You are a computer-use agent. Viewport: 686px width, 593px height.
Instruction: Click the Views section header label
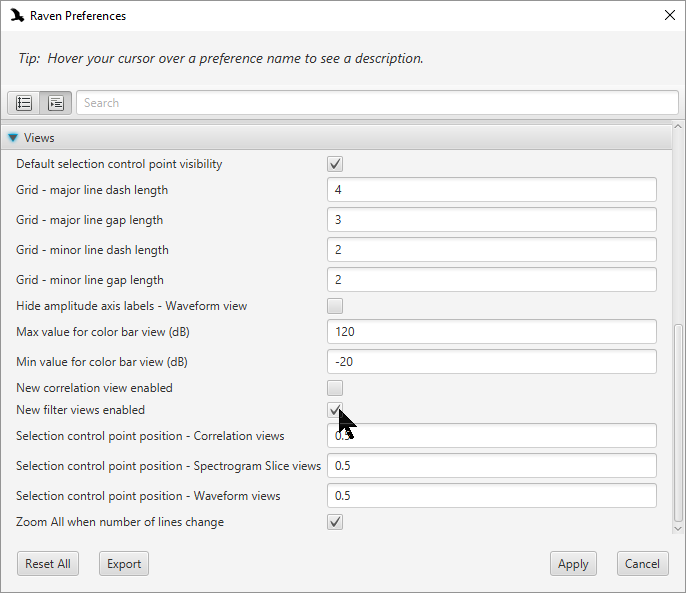(39, 138)
